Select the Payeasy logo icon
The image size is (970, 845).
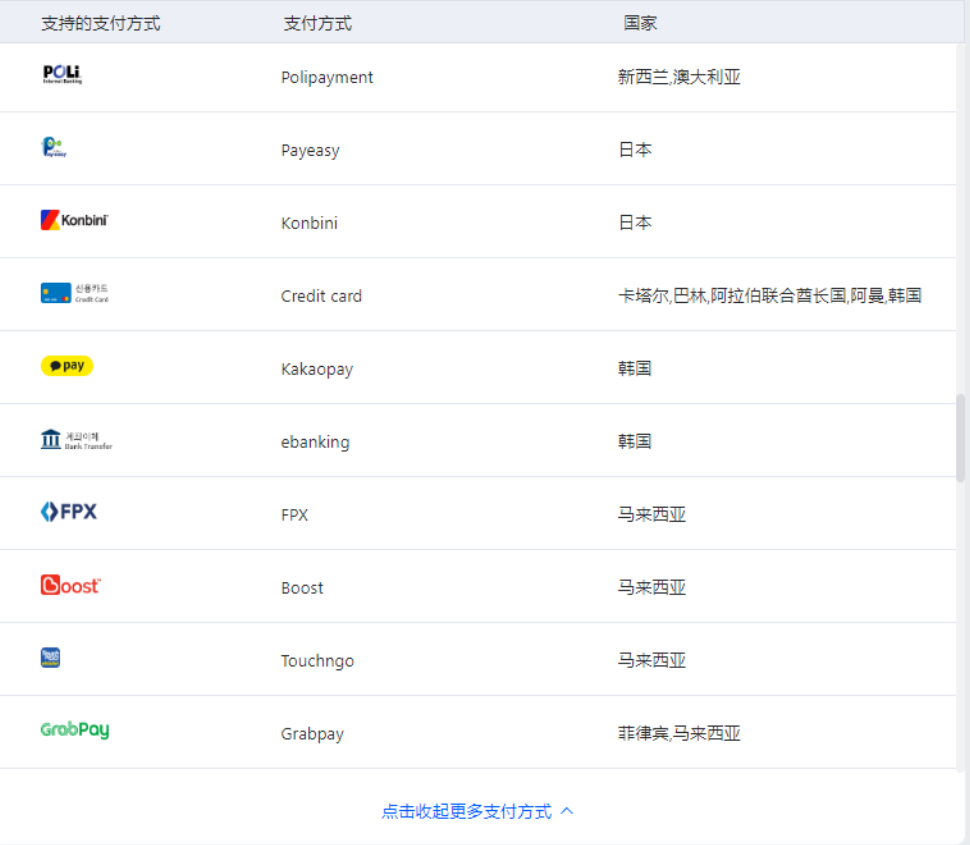tap(54, 147)
